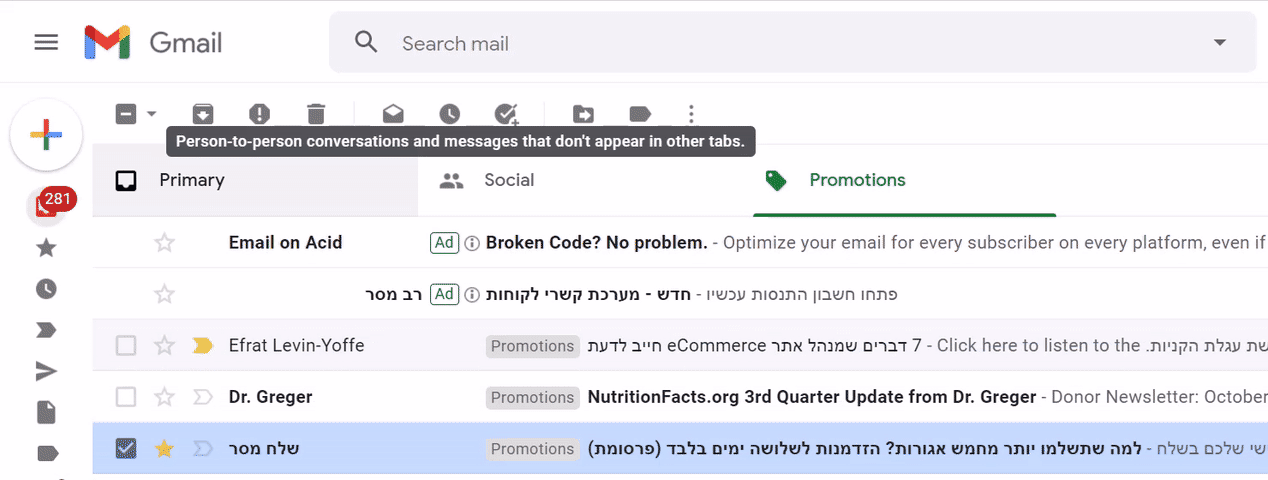The width and height of the screenshot is (1268, 480).
Task: Open the Email on Acid ad message
Action: (x=680, y=242)
